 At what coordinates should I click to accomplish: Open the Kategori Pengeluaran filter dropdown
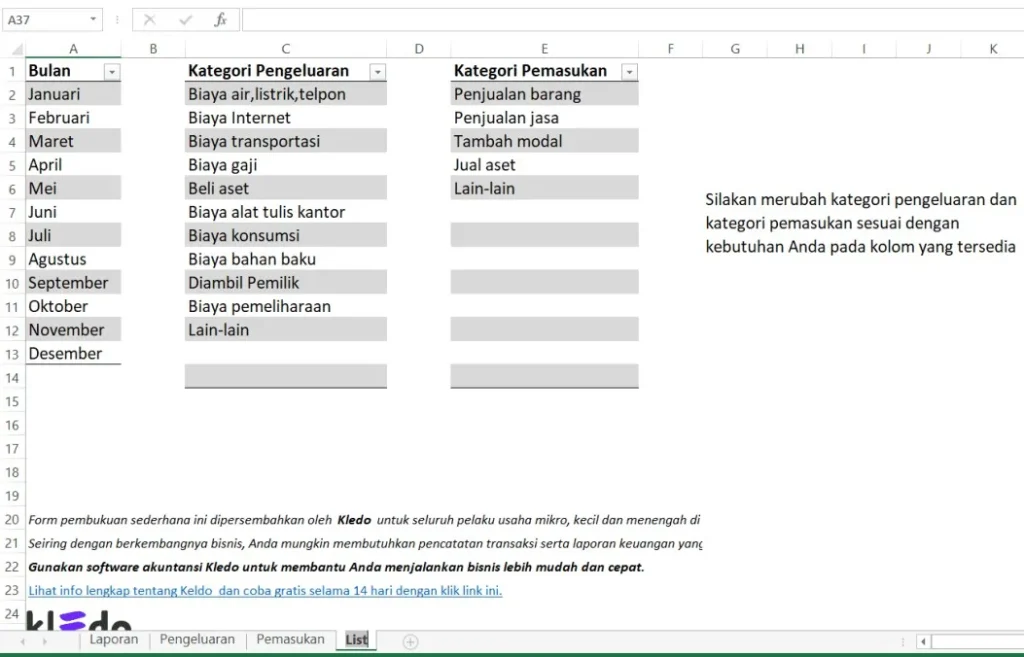click(x=377, y=71)
